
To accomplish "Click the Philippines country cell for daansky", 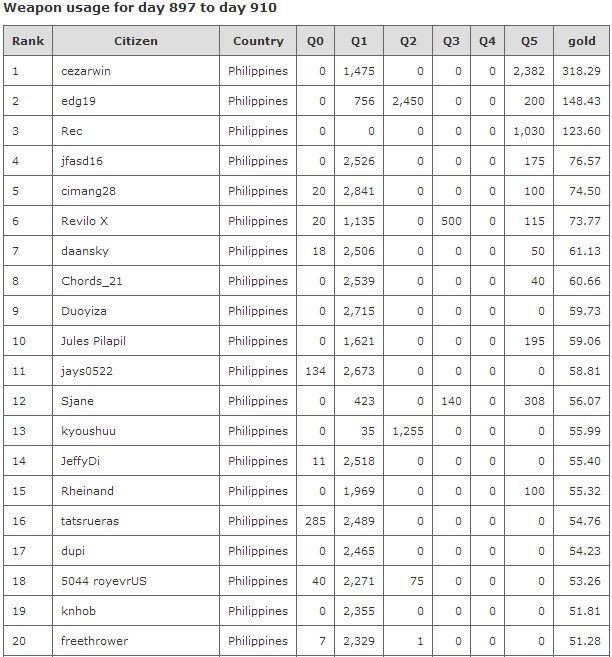I will pos(258,251).
